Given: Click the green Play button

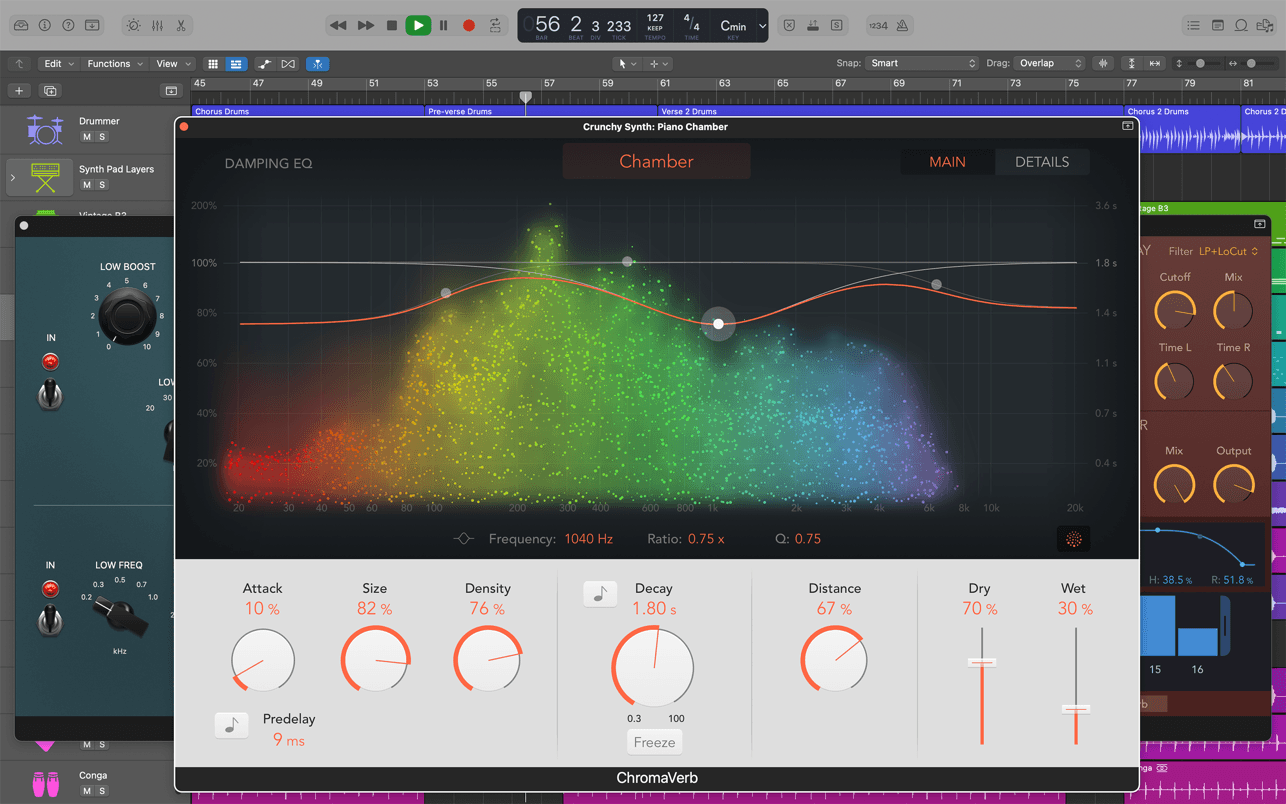Looking at the screenshot, I should [x=418, y=25].
